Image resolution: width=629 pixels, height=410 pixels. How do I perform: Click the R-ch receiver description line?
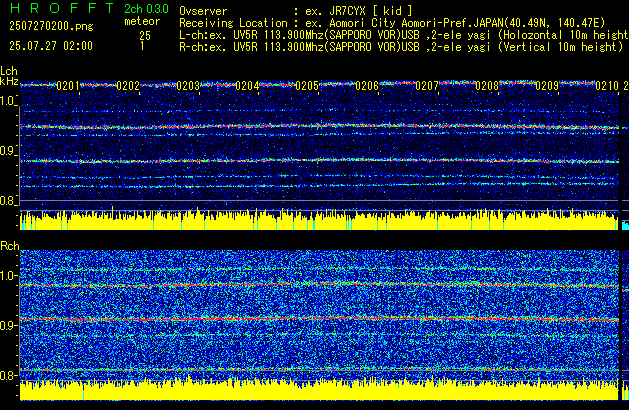[x=401, y=47]
